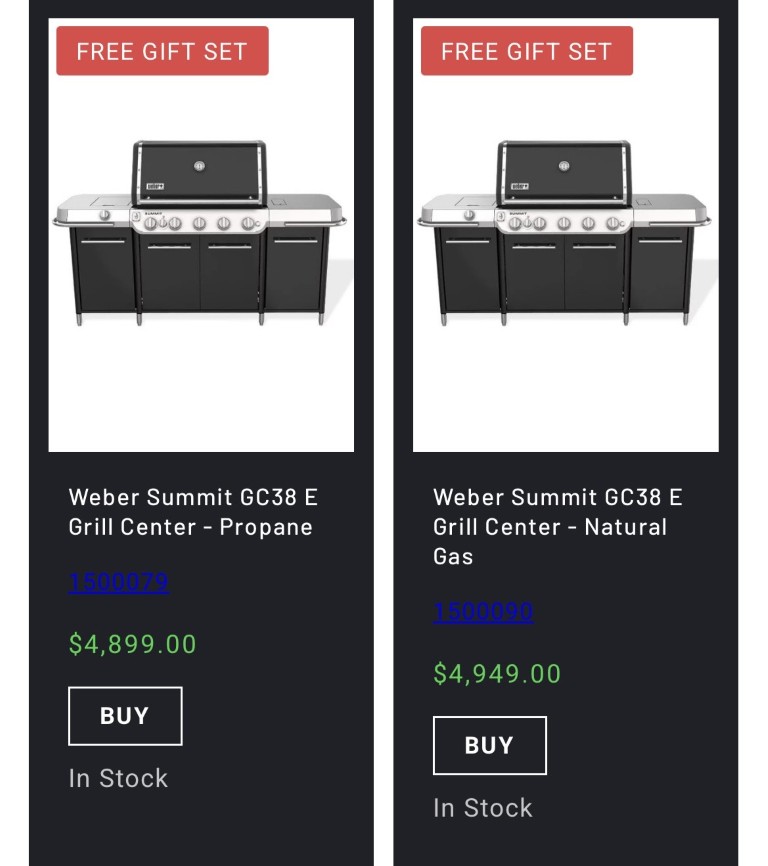Click the control knobs on the Propane grill photo
Viewport: 768px width, 866px height.
(200, 223)
